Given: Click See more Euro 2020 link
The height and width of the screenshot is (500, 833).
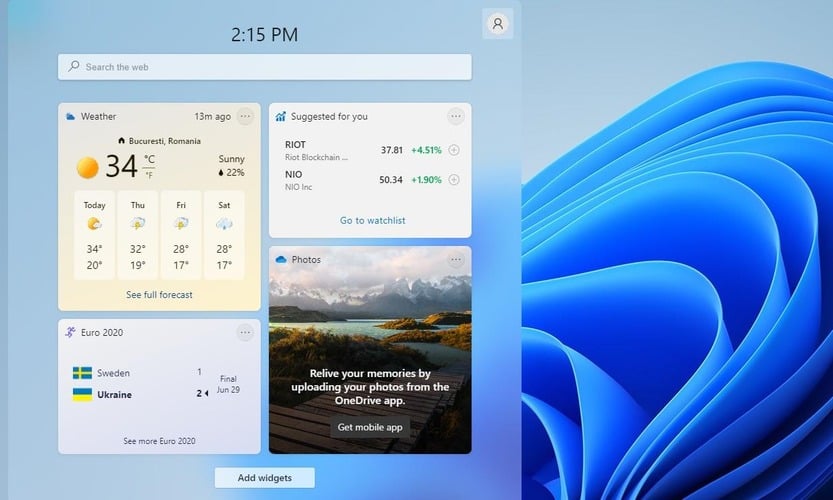Looking at the screenshot, I should click(159, 441).
